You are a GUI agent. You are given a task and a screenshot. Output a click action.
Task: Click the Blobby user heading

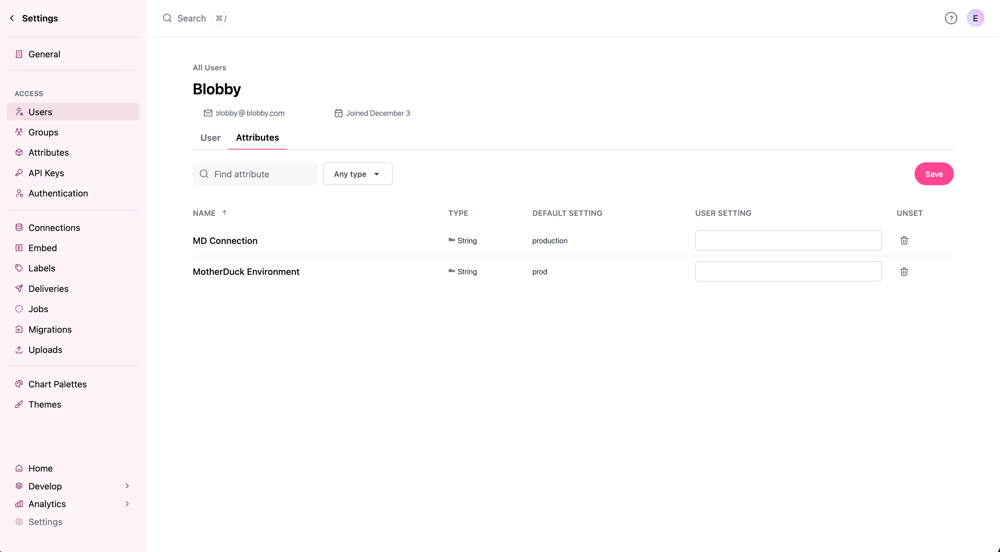pos(217,89)
